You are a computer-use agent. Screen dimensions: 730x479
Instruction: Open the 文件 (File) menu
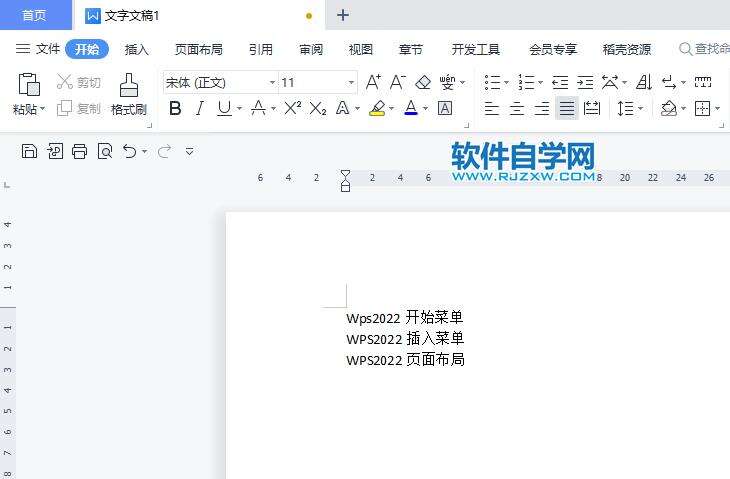click(38, 49)
